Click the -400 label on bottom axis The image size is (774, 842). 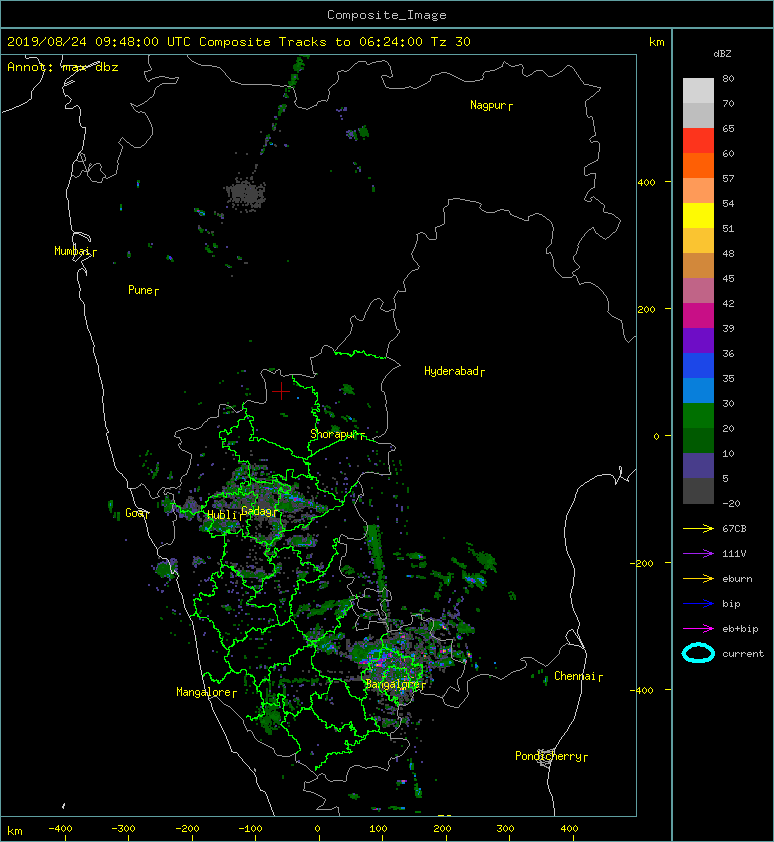[60, 829]
